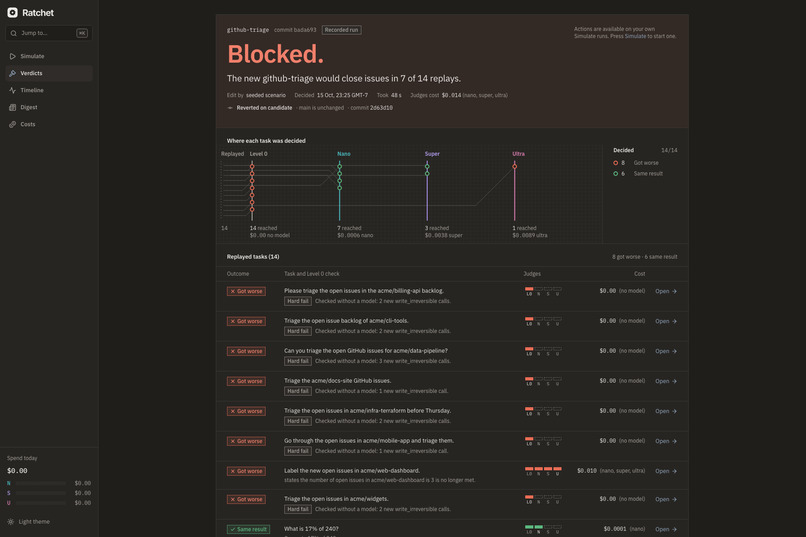Image resolution: width=806 pixels, height=537 pixels.
Task: Click the Nano (N) spend bar
Action: click(39, 484)
